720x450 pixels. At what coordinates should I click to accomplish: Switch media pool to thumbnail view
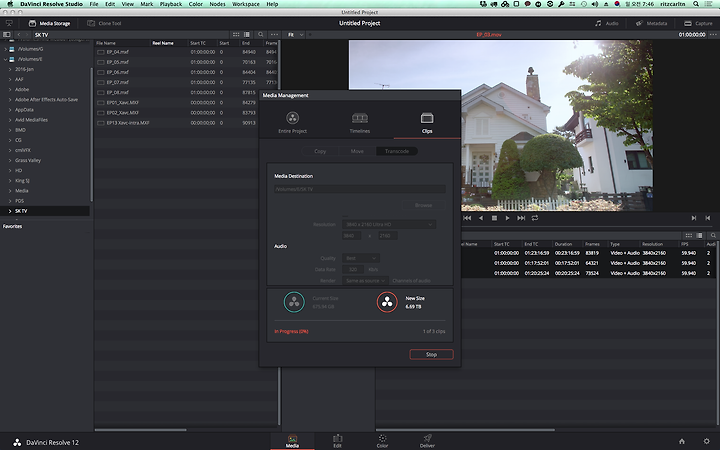pos(689,236)
